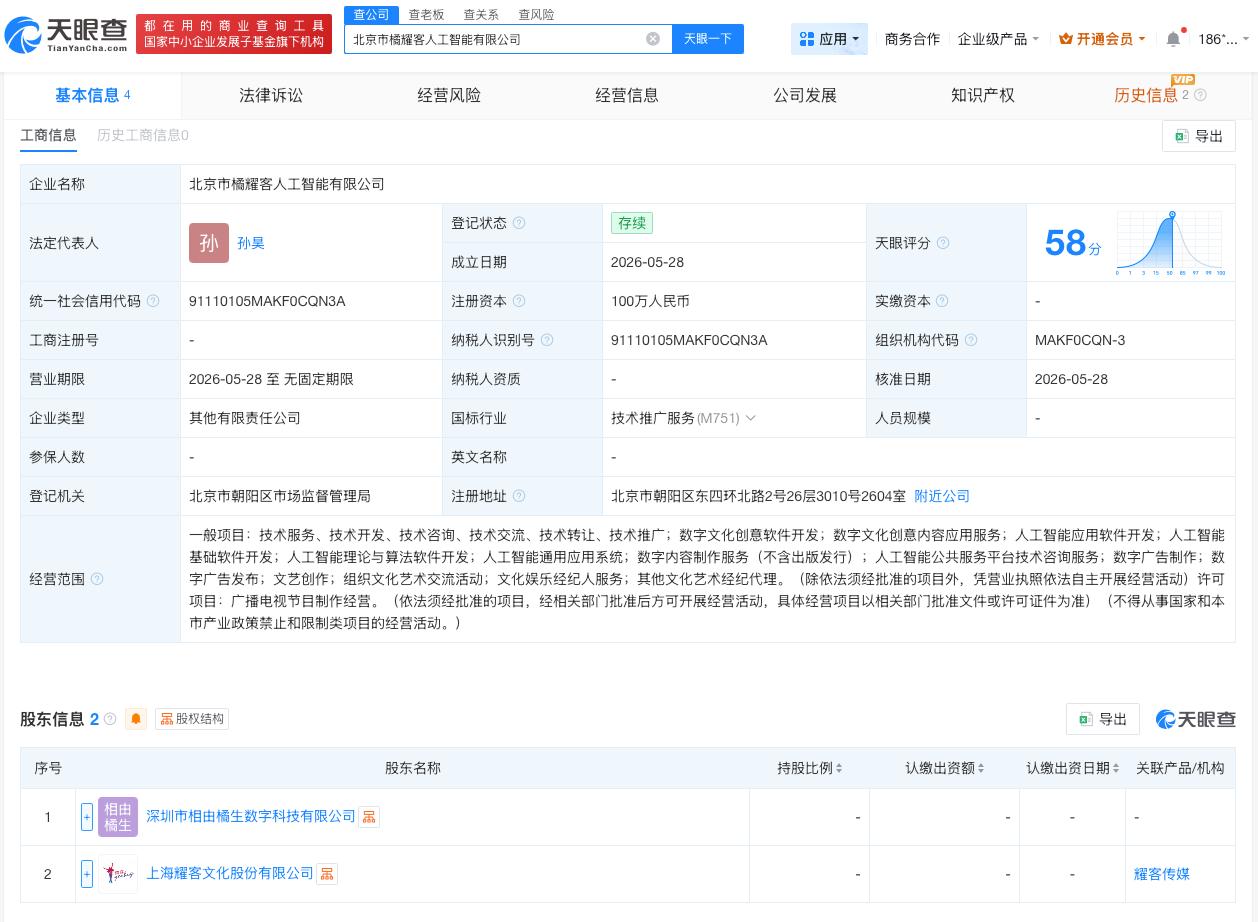This screenshot has width=1258, height=922.
Task: Click the 58分 score value
Action: point(1072,243)
